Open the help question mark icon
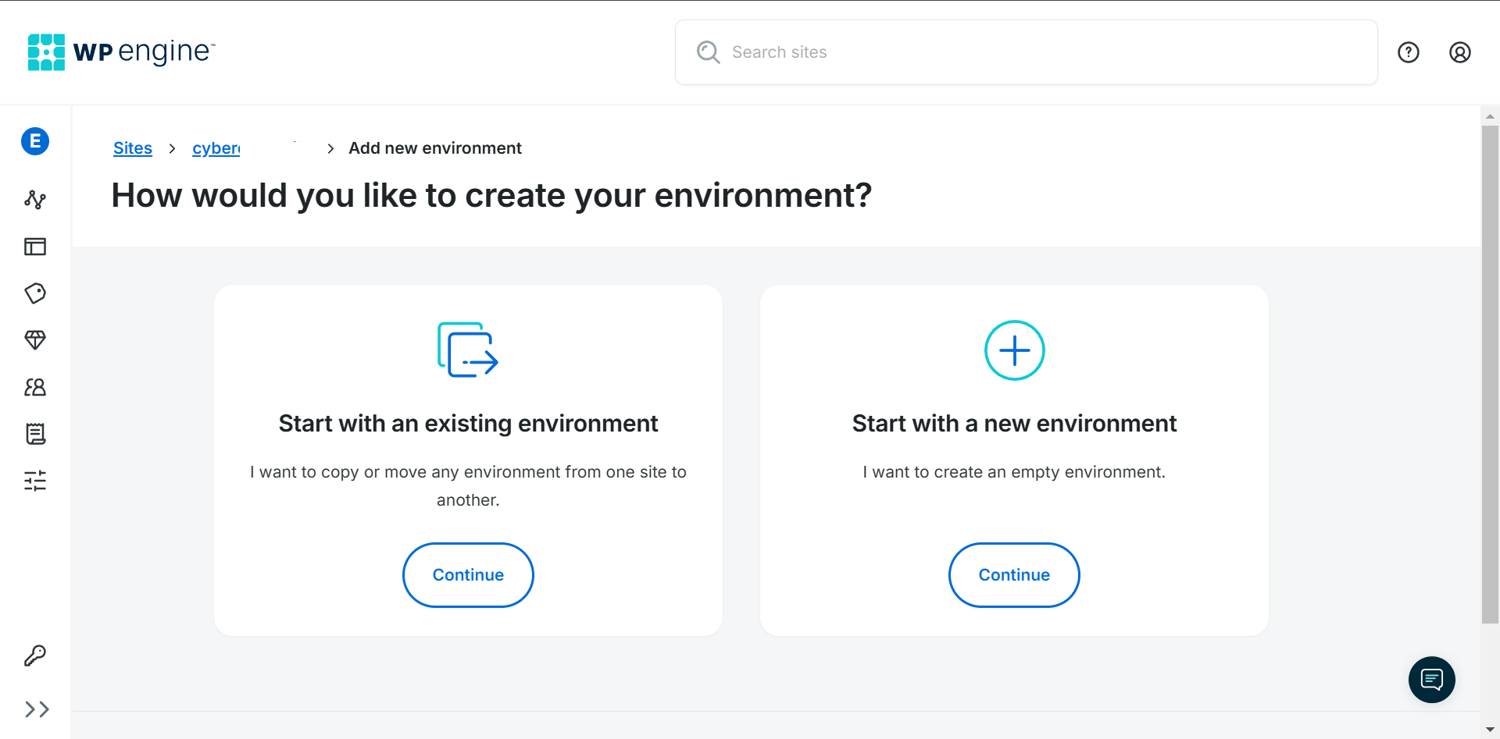Viewport: 1500px width, 739px height. pos(1408,52)
